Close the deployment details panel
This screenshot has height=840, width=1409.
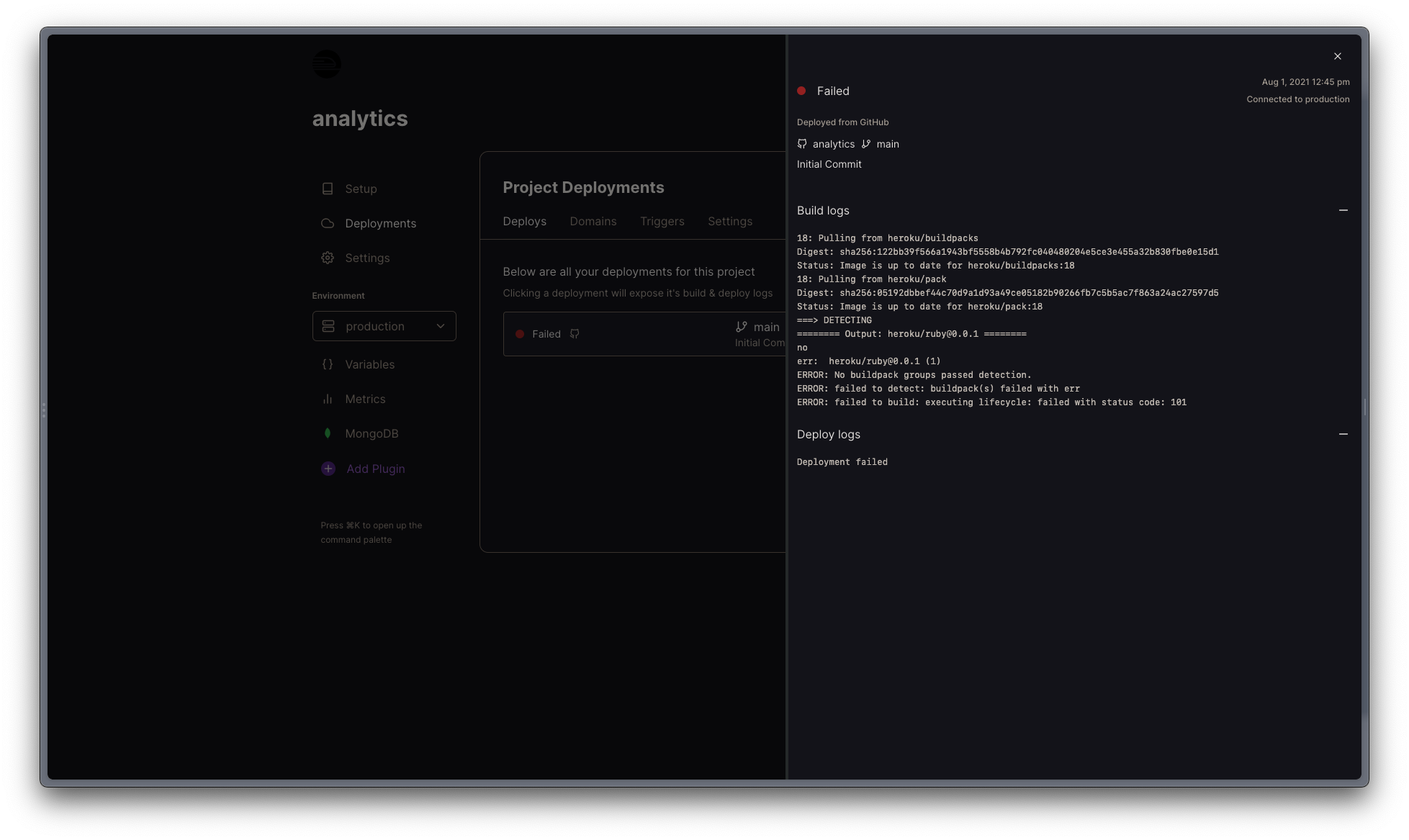(1337, 56)
